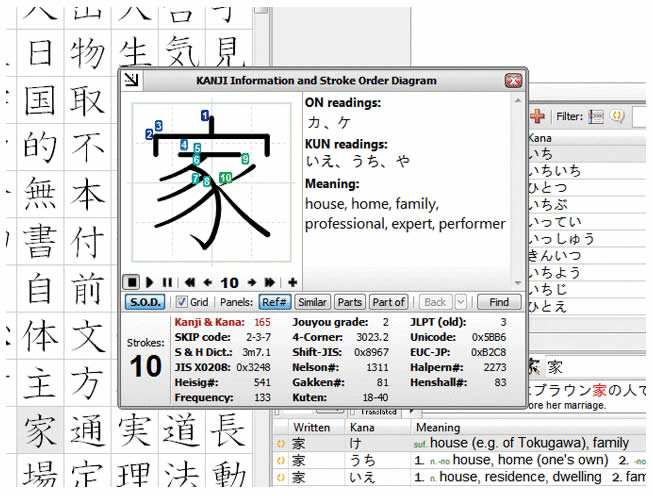Toggle the S.O.D. button
The image size is (653, 496).
[x=145, y=302]
